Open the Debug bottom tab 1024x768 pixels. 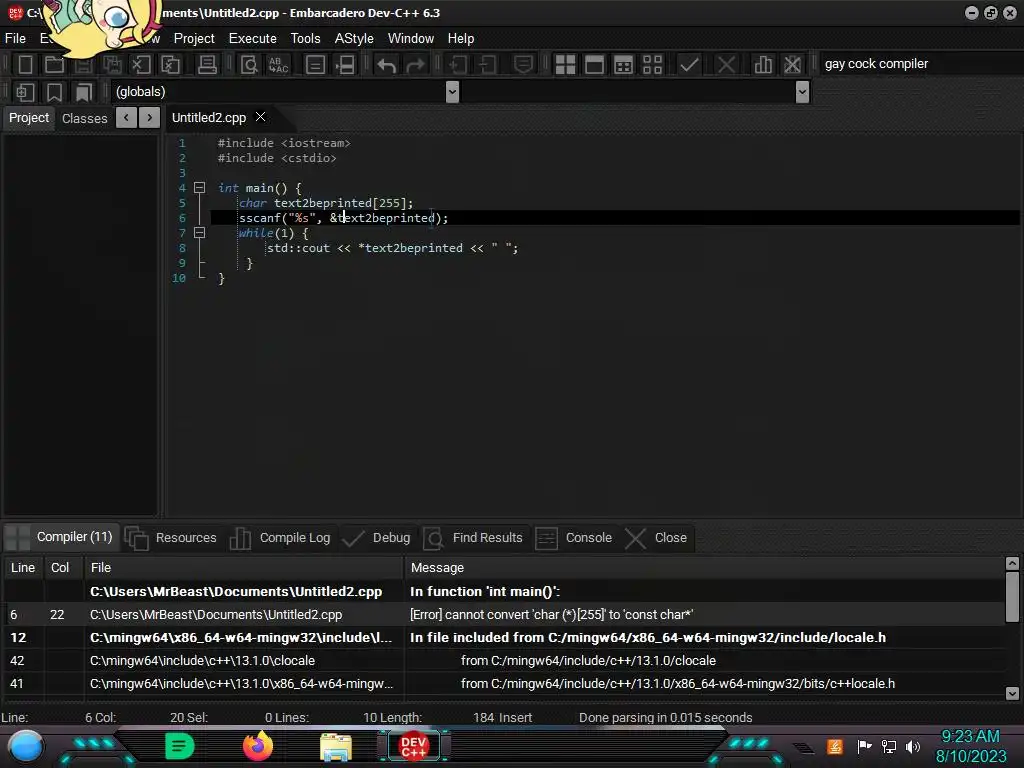377,537
